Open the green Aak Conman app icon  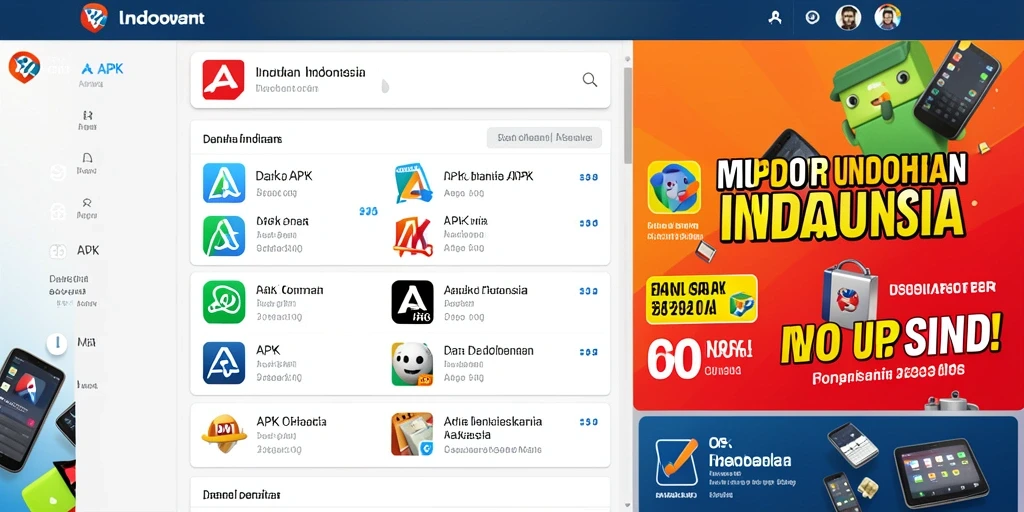(224, 302)
